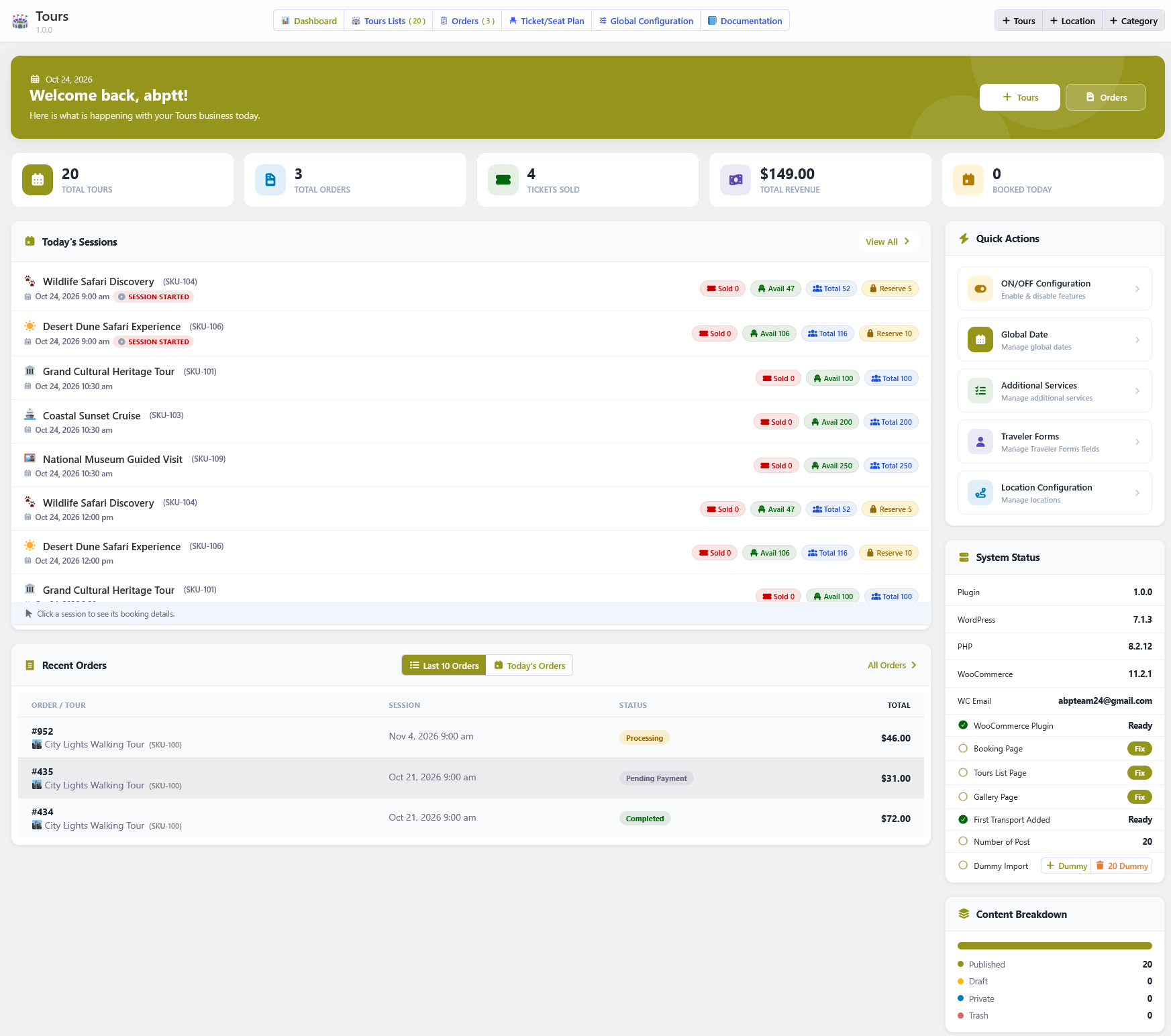Open the Documentation menu tab
The height and width of the screenshot is (1036, 1171).
coord(745,21)
